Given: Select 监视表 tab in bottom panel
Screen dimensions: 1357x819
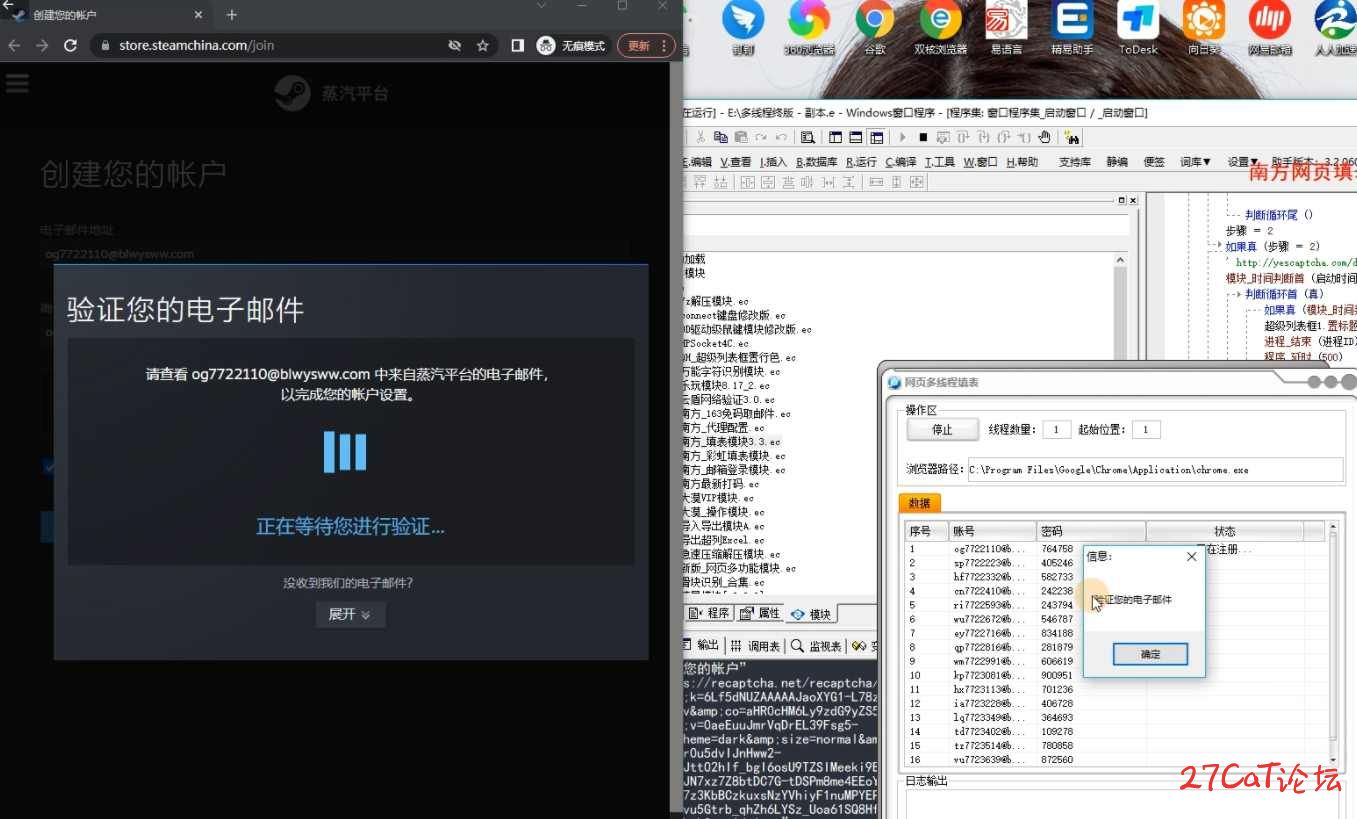Looking at the screenshot, I should [x=816, y=645].
